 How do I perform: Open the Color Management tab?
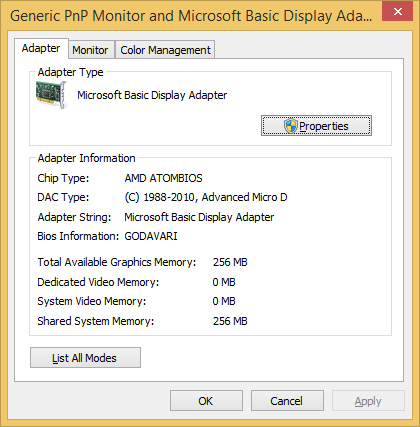tap(165, 50)
